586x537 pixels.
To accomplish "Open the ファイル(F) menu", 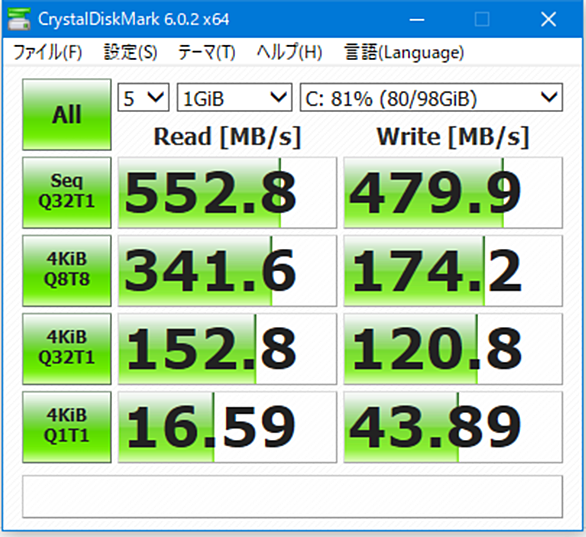I will (x=48, y=52).
